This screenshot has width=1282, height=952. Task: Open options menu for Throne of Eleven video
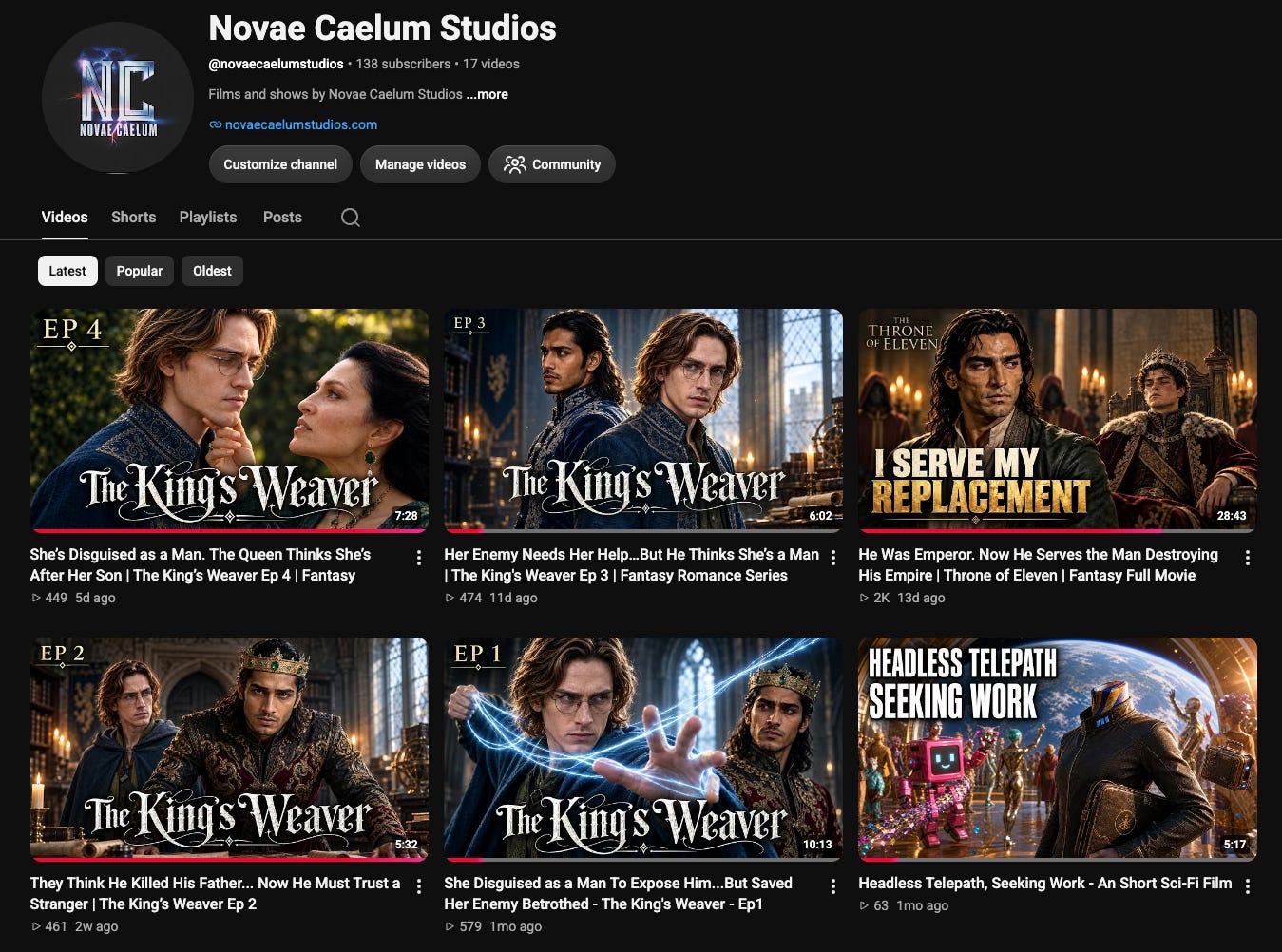click(1247, 558)
